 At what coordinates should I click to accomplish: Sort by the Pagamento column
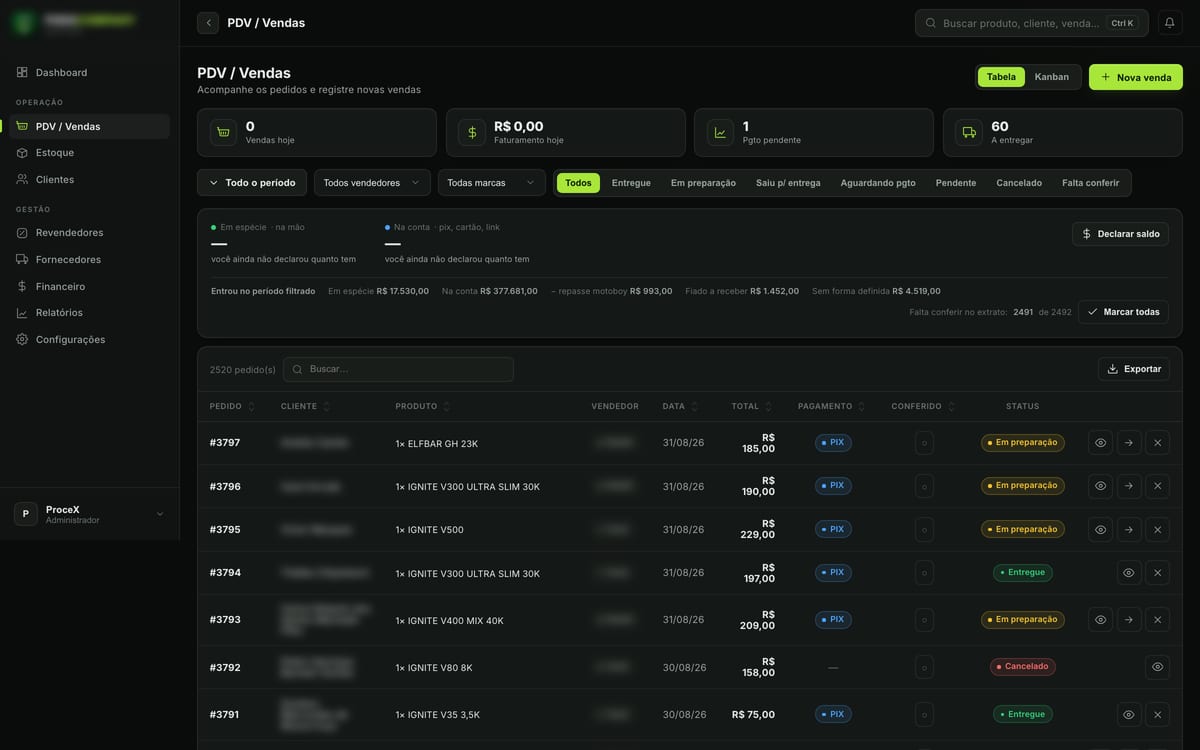(x=832, y=406)
